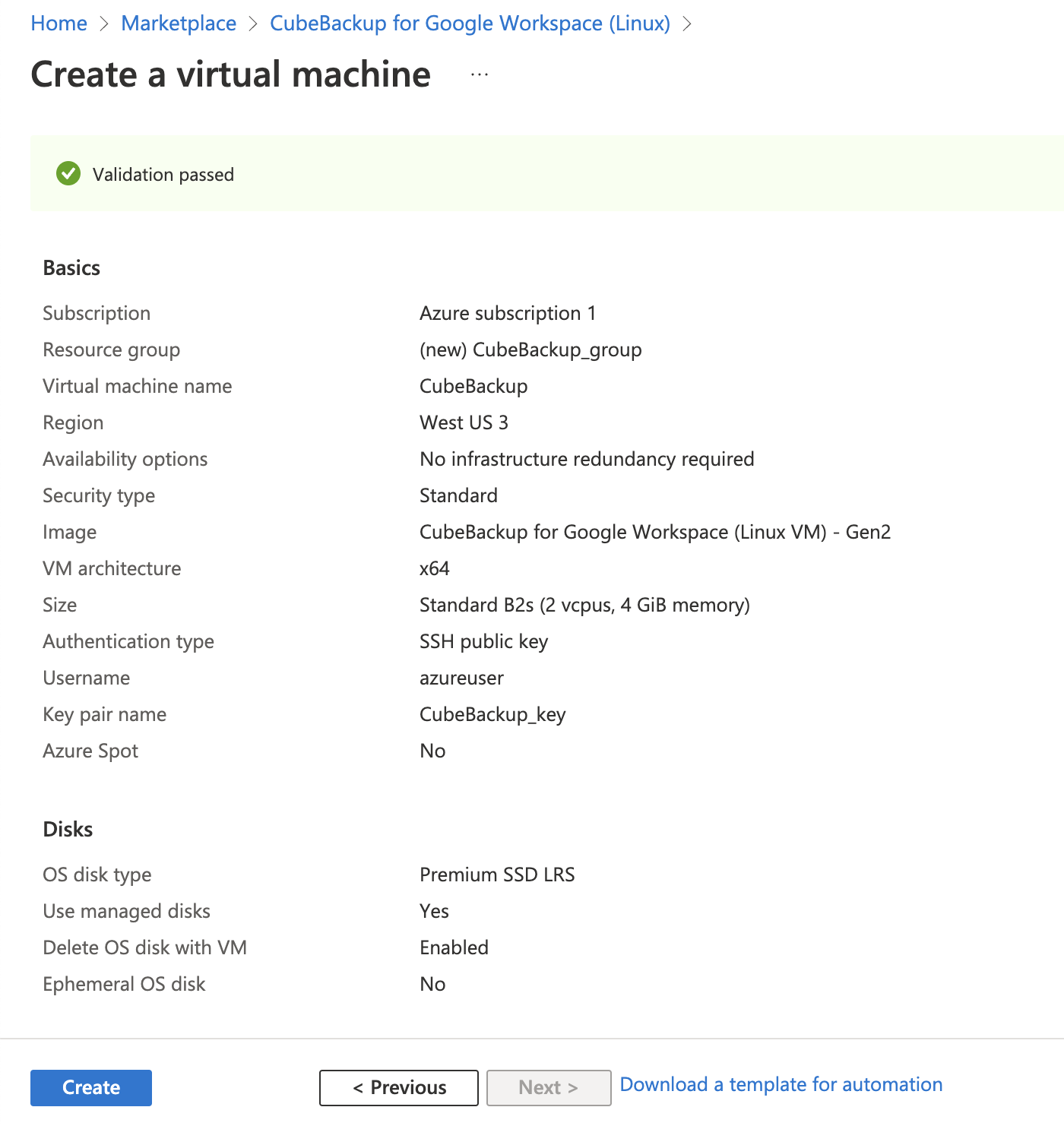This screenshot has width=1064, height=1126.
Task: Click the 'Create a virtual machine' page title
Action: click(x=230, y=74)
